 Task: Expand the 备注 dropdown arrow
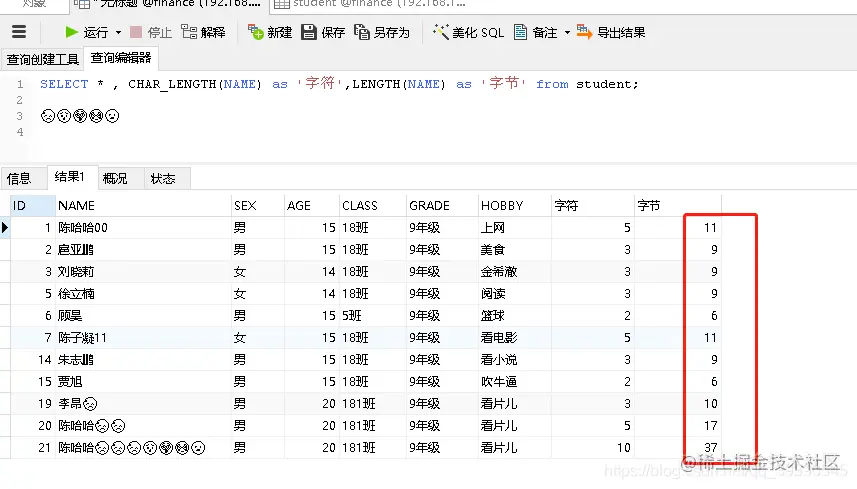pyautogui.click(x=567, y=33)
